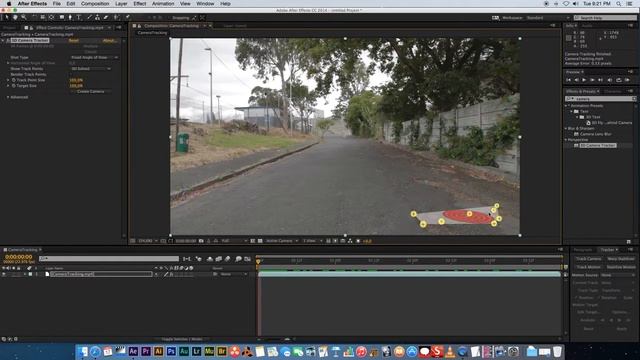Select the Selection arrow tool
The height and width of the screenshot is (360, 640).
point(7,18)
